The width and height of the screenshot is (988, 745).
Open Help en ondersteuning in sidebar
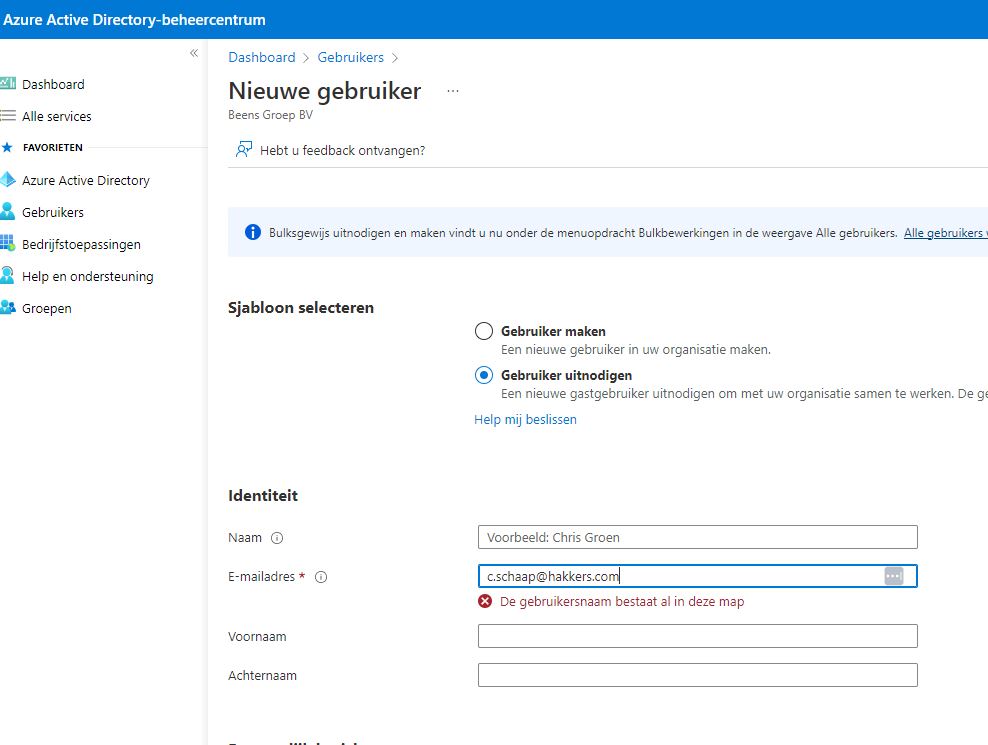click(88, 277)
